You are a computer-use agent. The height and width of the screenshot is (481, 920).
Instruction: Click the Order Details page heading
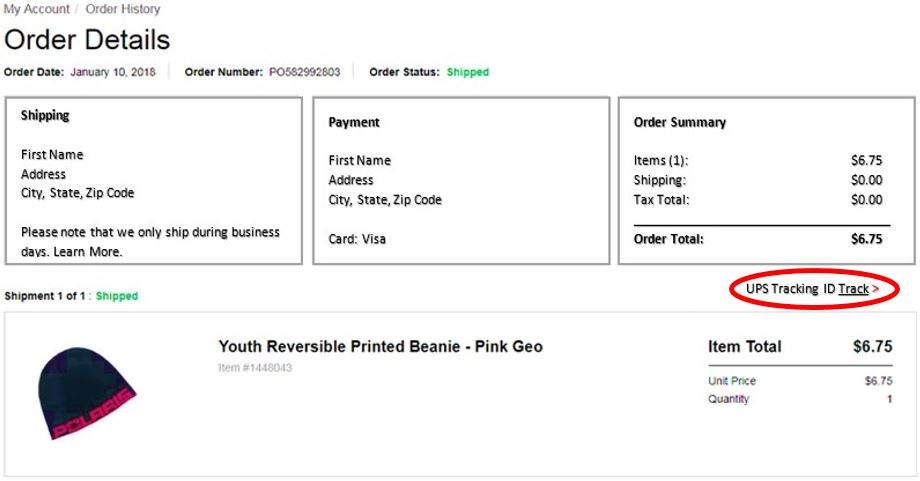(x=87, y=40)
